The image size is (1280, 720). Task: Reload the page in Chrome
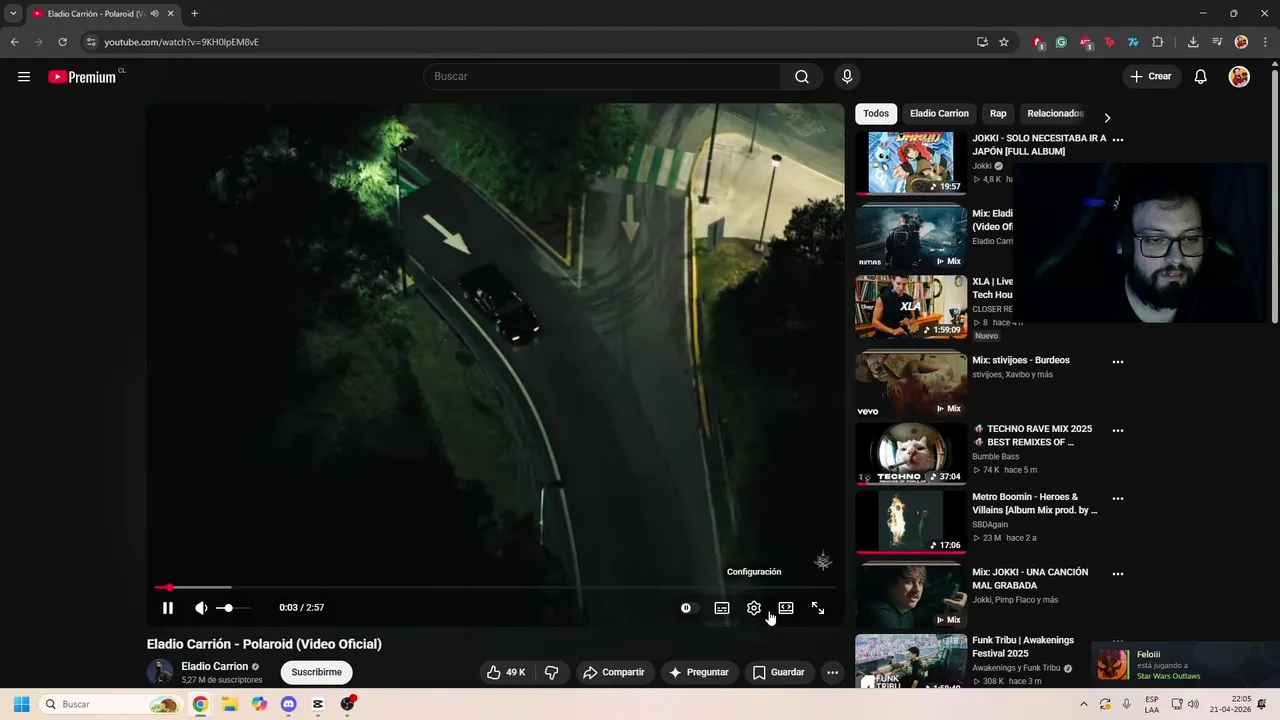[62, 42]
